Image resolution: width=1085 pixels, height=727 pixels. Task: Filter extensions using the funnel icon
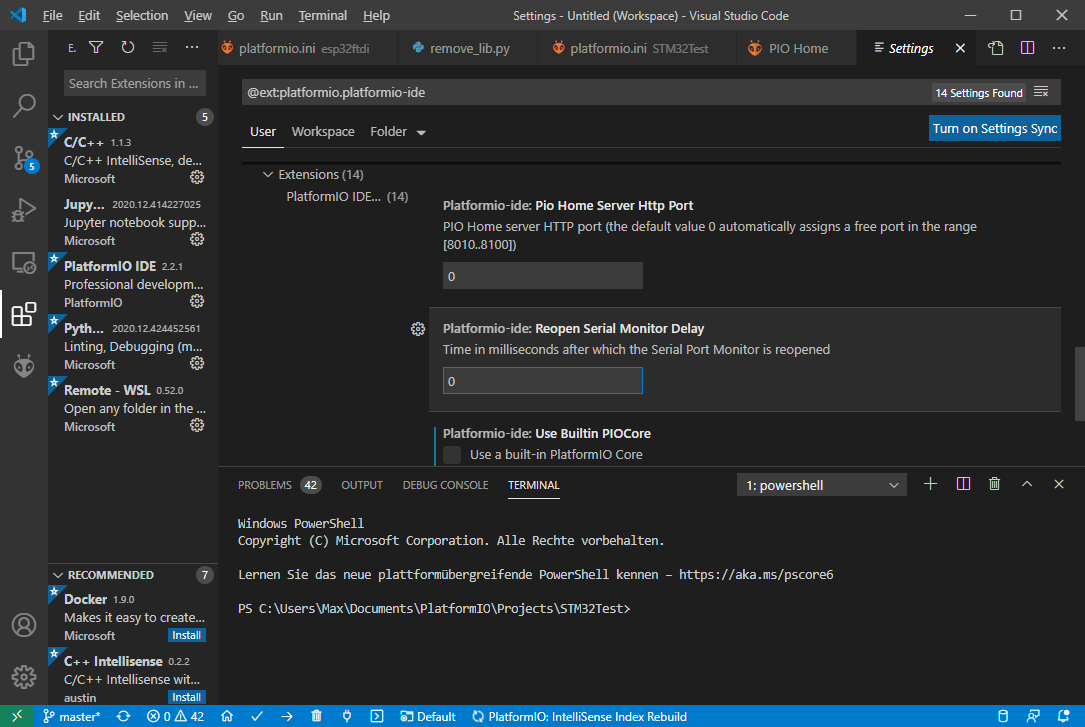tap(96, 47)
